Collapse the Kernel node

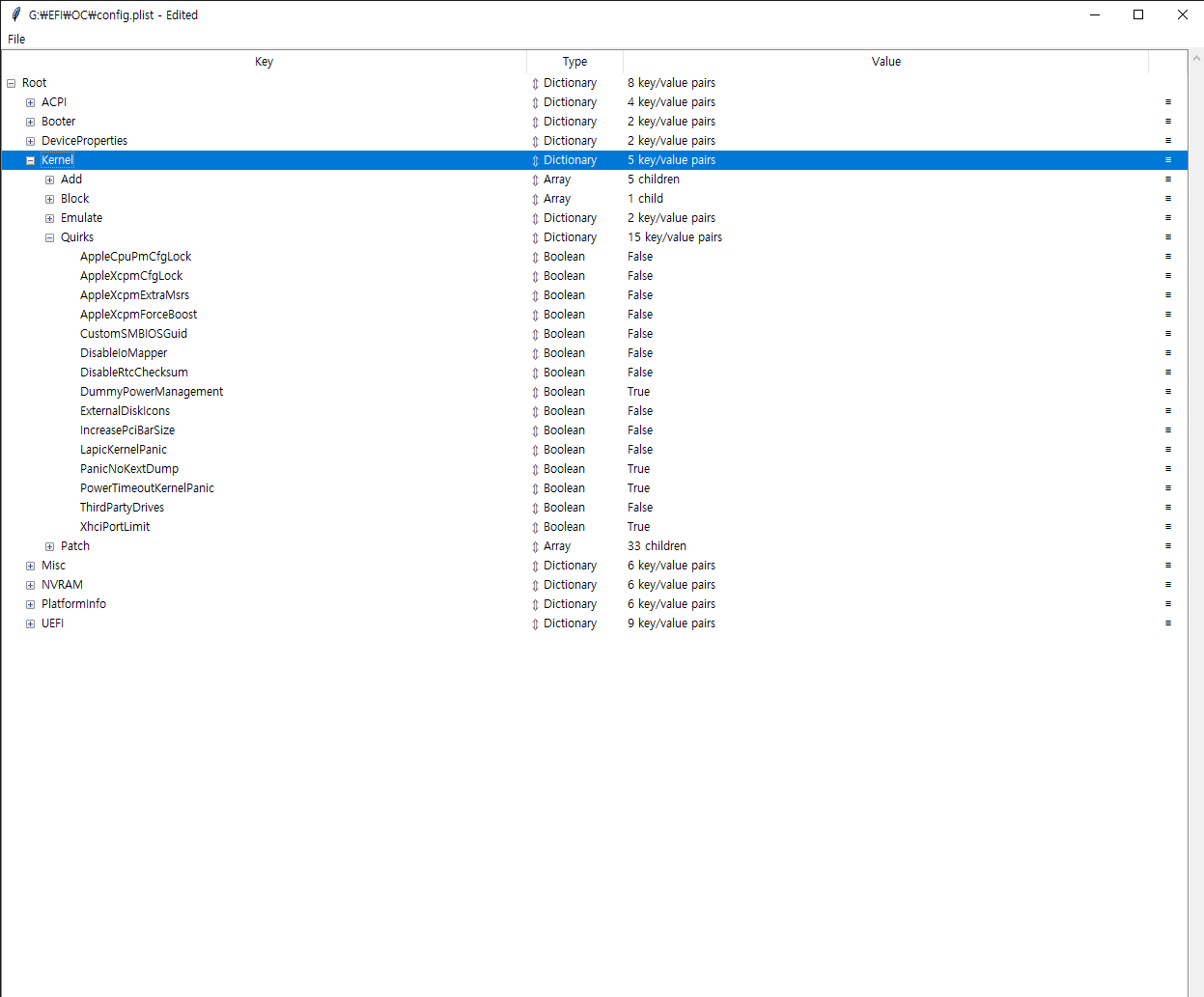click(30, 160)
